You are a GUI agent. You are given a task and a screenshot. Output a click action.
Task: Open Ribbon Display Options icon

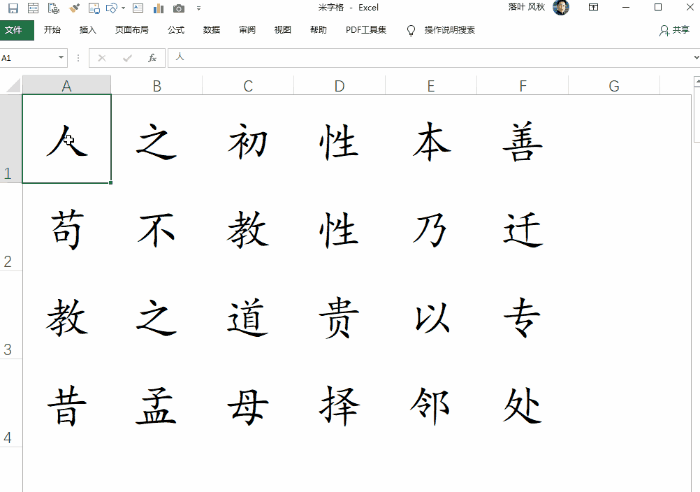593,7
